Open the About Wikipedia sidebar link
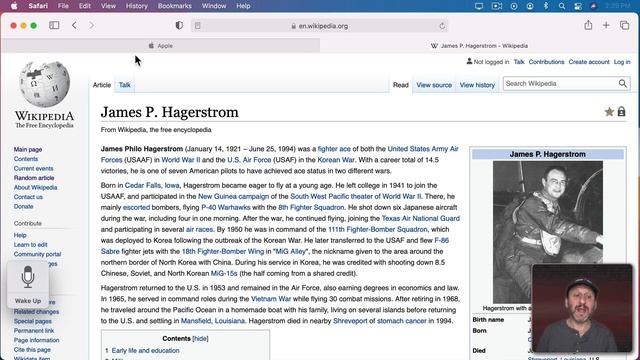 point(35,187)
